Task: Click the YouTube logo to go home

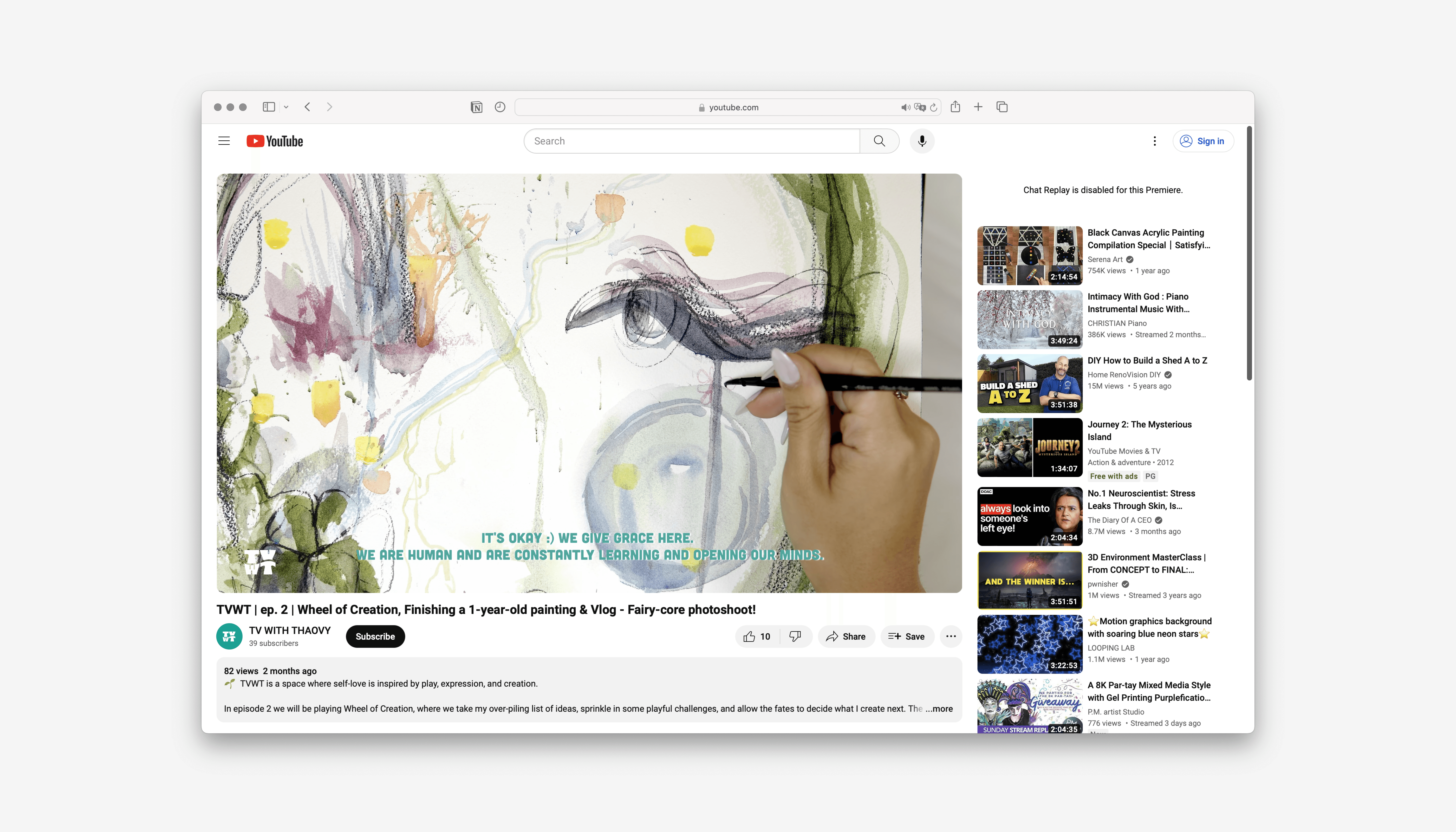Action: (275, 141)
